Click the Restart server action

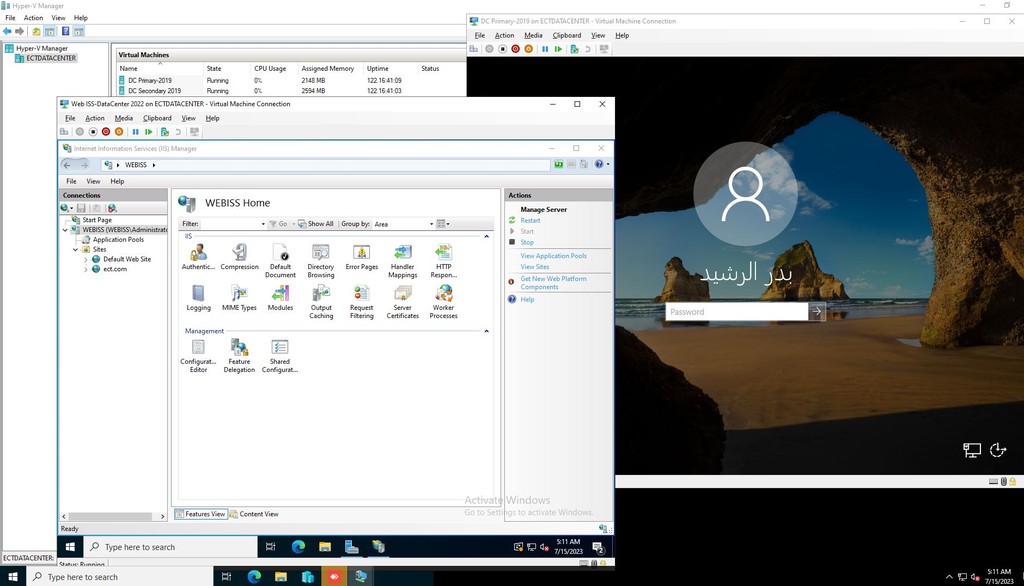tap(530, 220)
